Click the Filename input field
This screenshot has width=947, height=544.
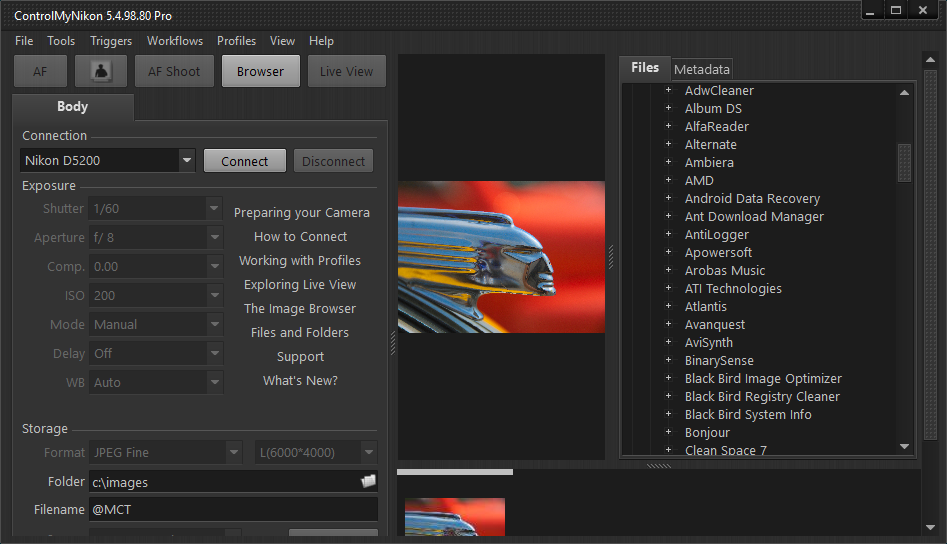pyautogui.click(x=234, y=510)
